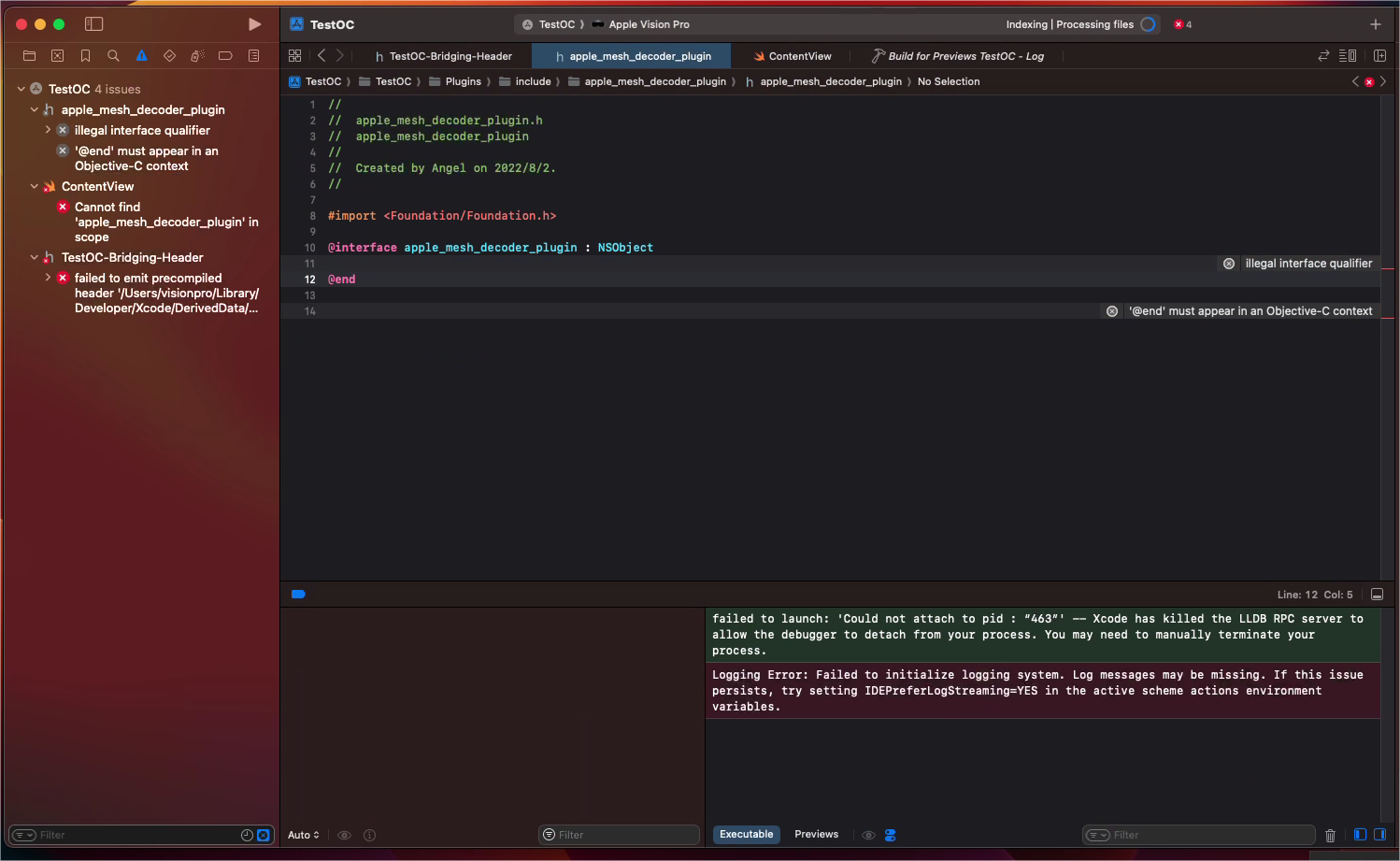Click the add editor split icon
The image size is (1400, 861).
1379,56
